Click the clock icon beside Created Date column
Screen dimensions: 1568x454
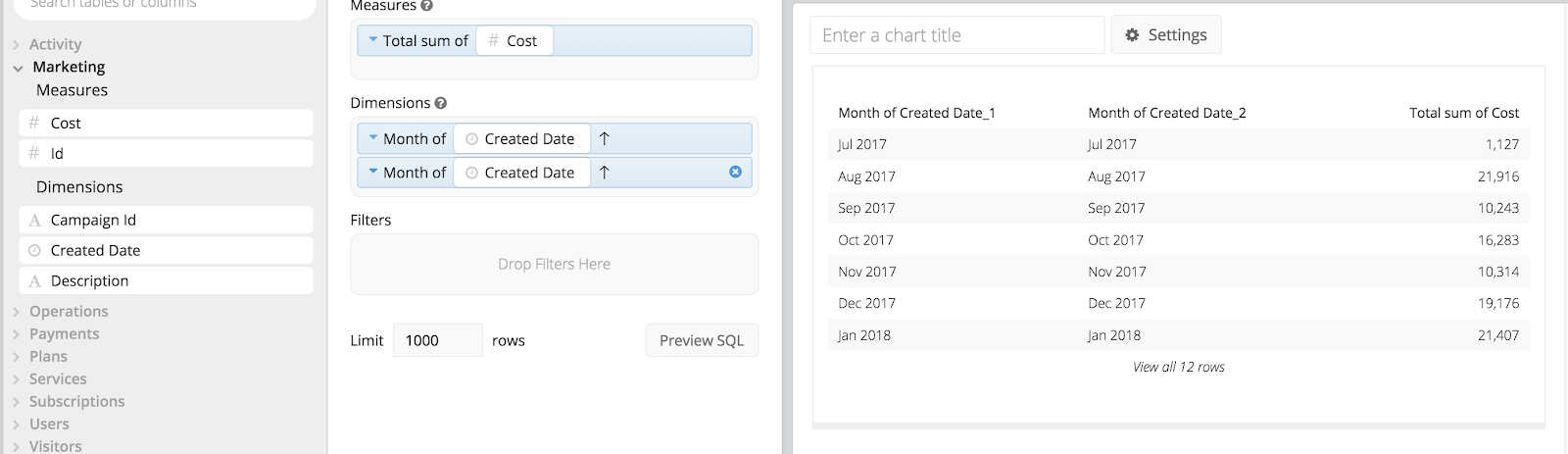pyautogui.click(x=34, y=250)
